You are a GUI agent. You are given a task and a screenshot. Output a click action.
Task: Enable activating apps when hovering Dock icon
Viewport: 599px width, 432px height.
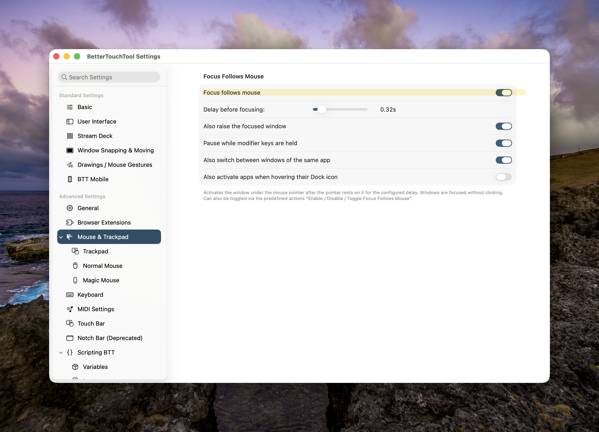click(x=503, y=177)
